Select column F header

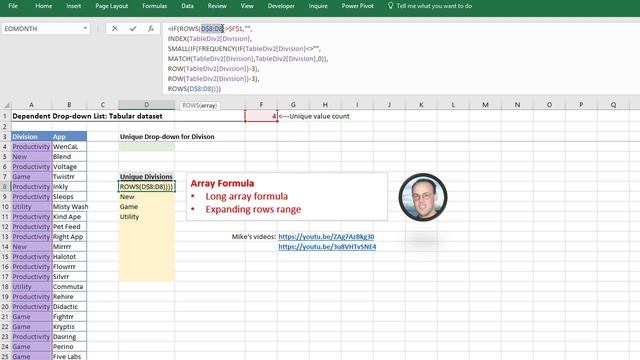[x=261, y=105]
